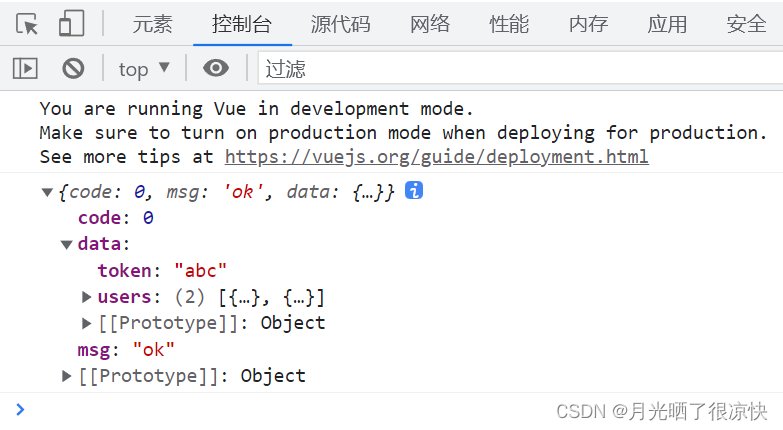Open the 源代码 tab

pyautogui.click(x=340, y=24)
